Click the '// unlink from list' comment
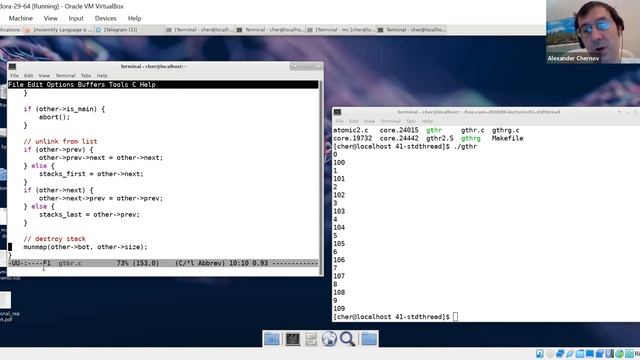 point(60,141)
